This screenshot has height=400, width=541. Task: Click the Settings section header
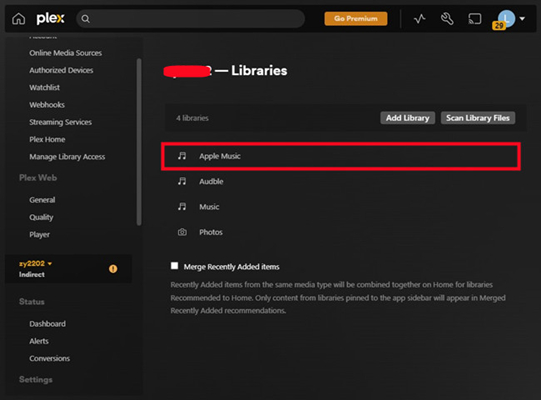36,380
